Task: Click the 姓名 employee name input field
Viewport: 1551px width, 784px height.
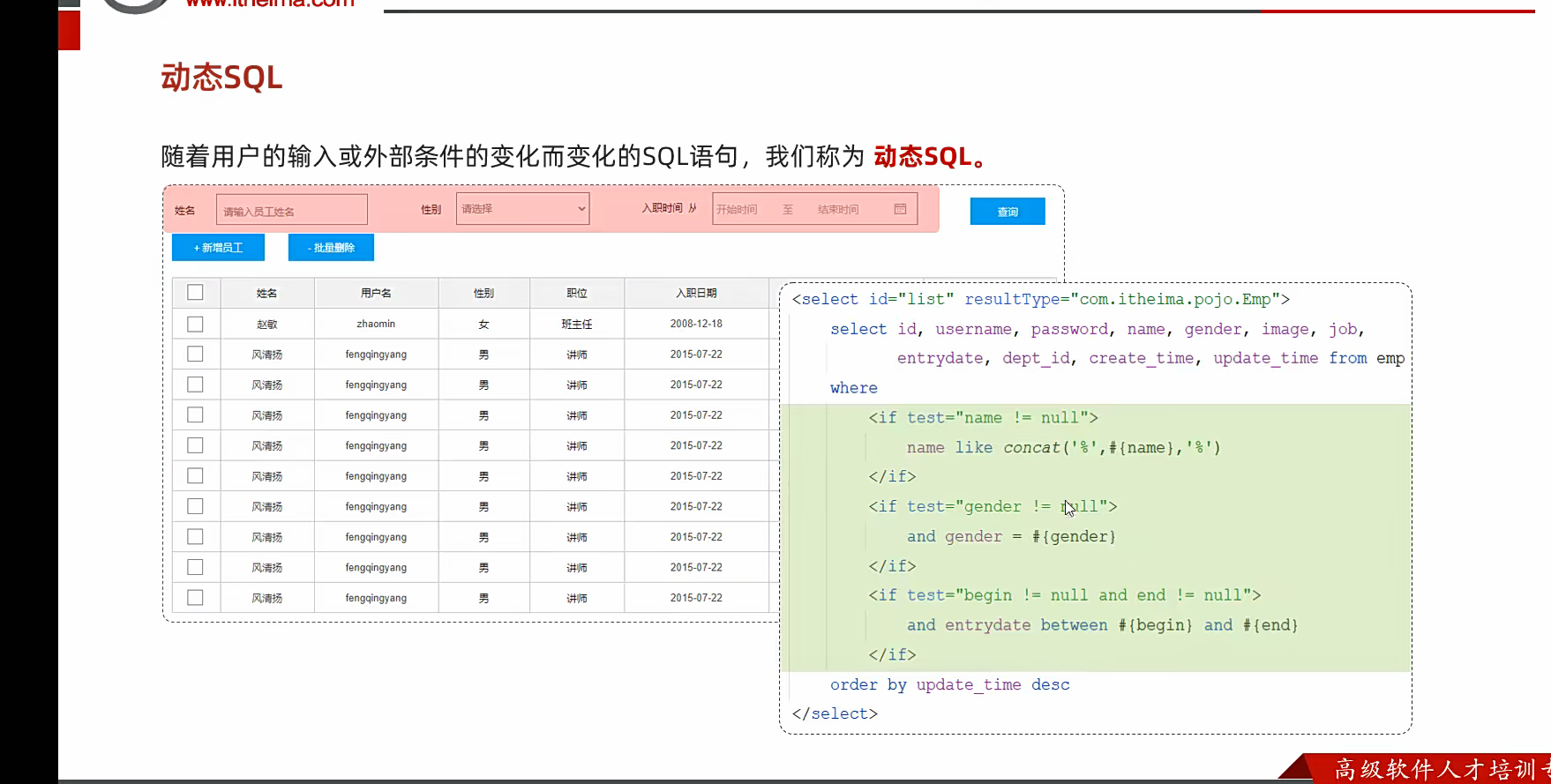Action: coord(291,210)
